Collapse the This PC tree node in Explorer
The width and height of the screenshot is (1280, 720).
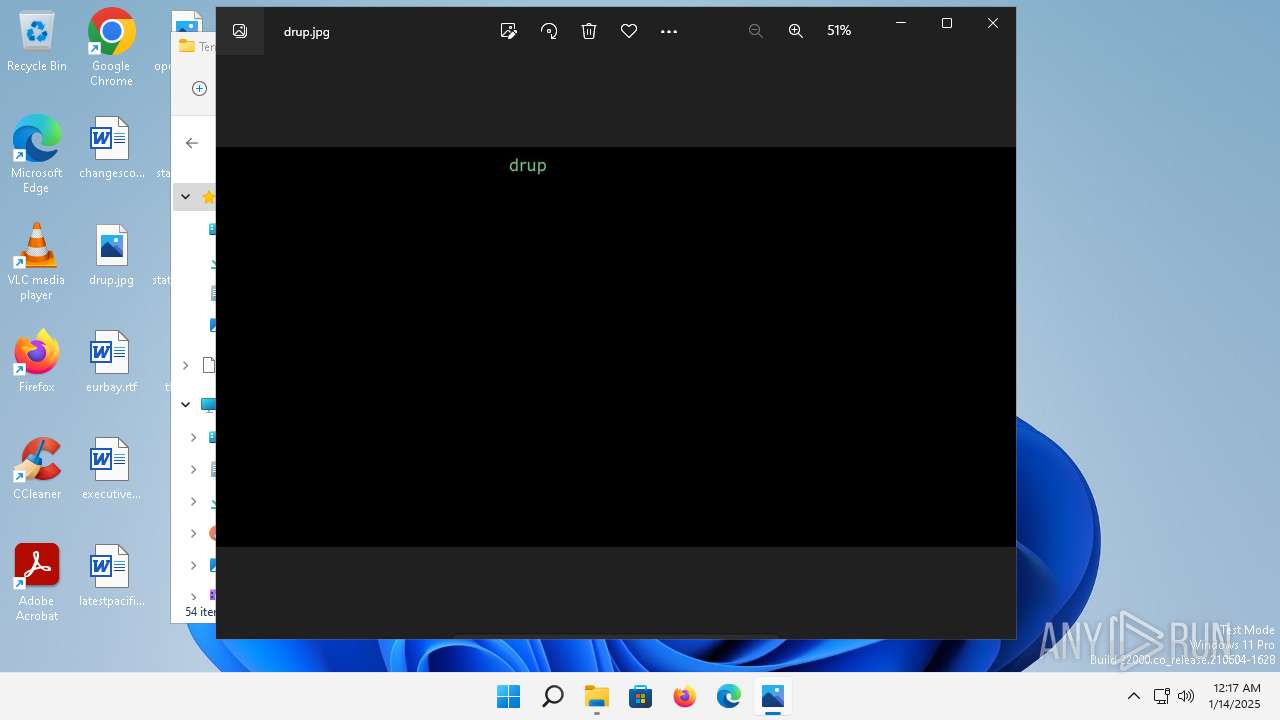pos(185,405)
